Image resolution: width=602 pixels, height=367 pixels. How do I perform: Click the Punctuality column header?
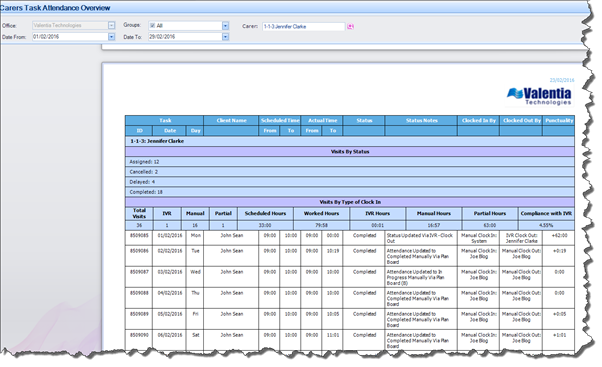pyautogui.click(x=559, y=121)
